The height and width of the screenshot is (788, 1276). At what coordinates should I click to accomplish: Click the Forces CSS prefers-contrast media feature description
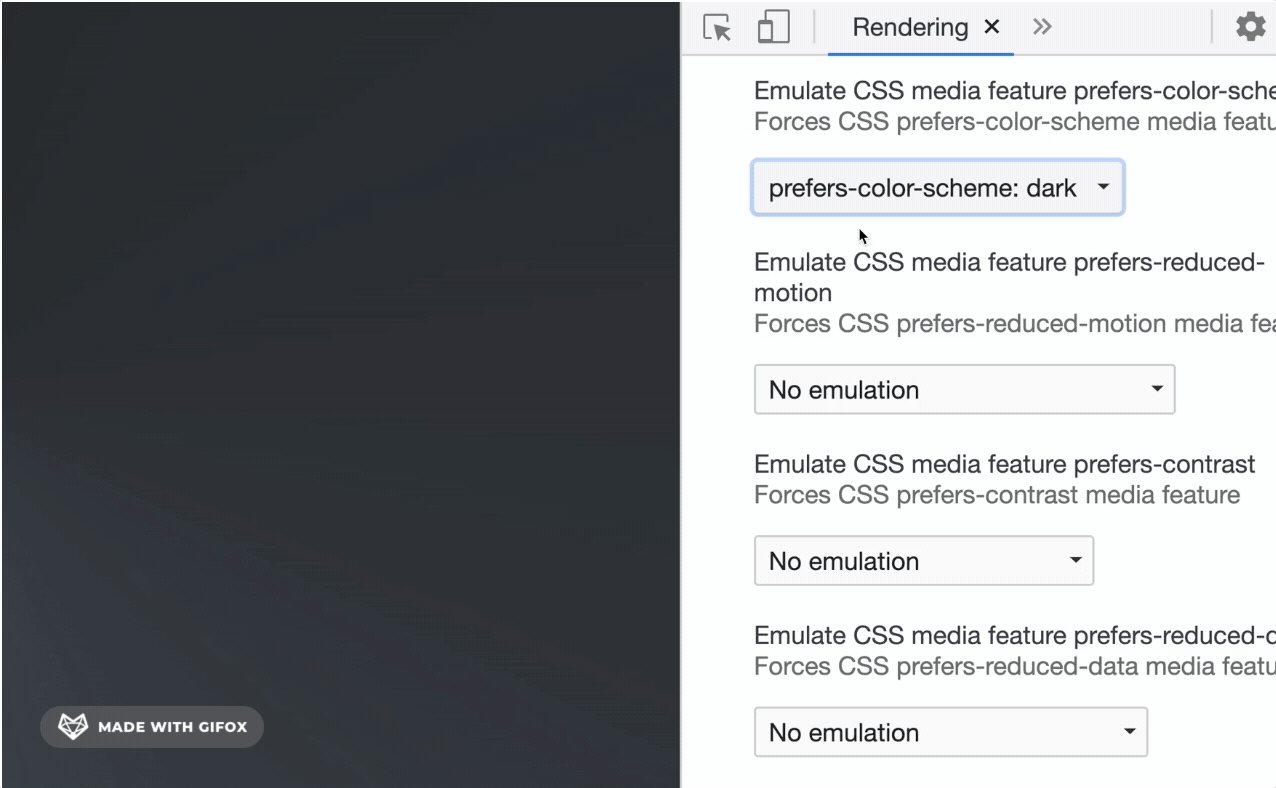click(x=996, y=495)
